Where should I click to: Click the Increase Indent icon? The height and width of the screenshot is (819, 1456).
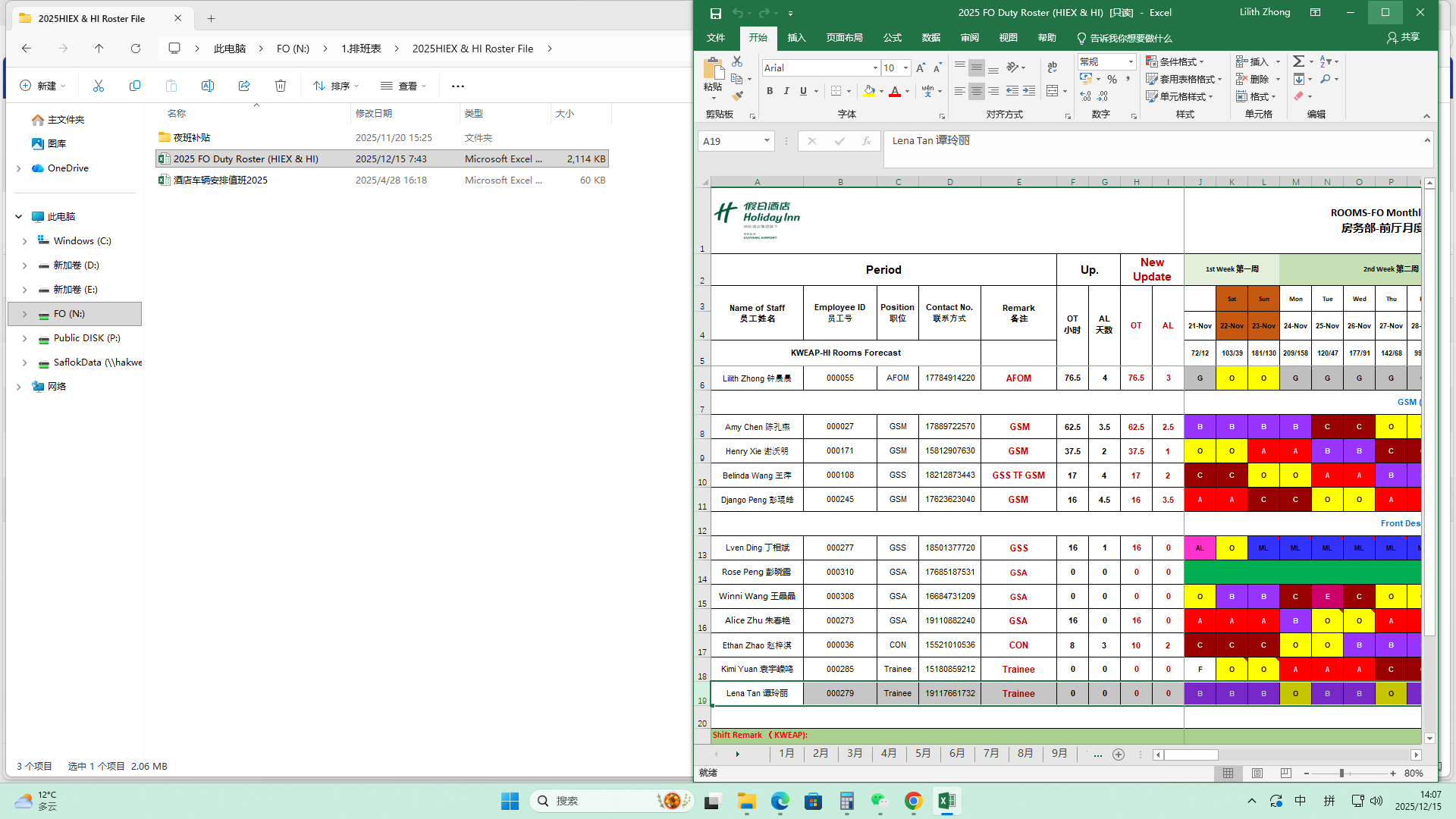[1029, 91]
